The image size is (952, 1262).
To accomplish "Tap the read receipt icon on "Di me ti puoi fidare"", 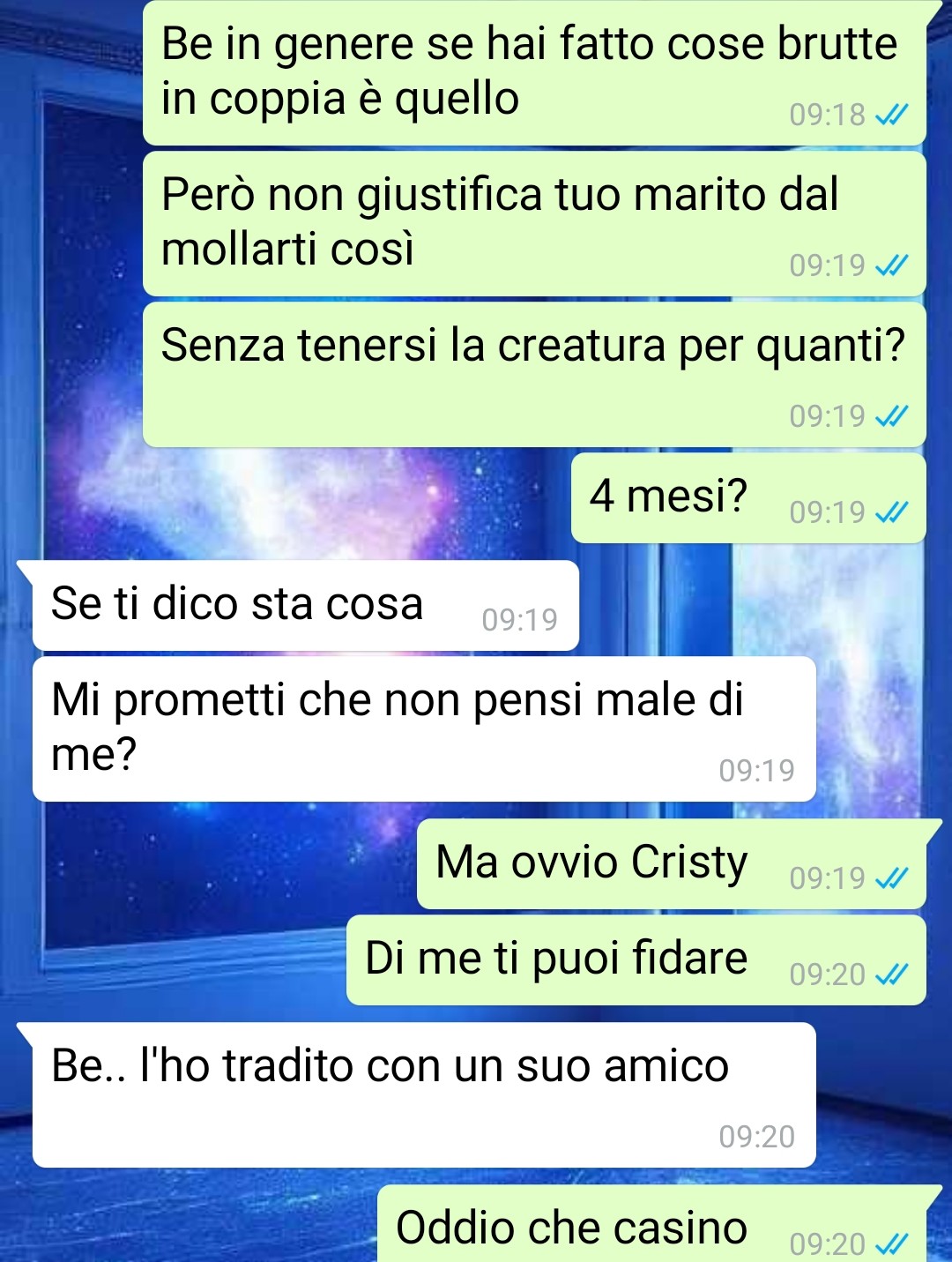I will pos(891,975).
